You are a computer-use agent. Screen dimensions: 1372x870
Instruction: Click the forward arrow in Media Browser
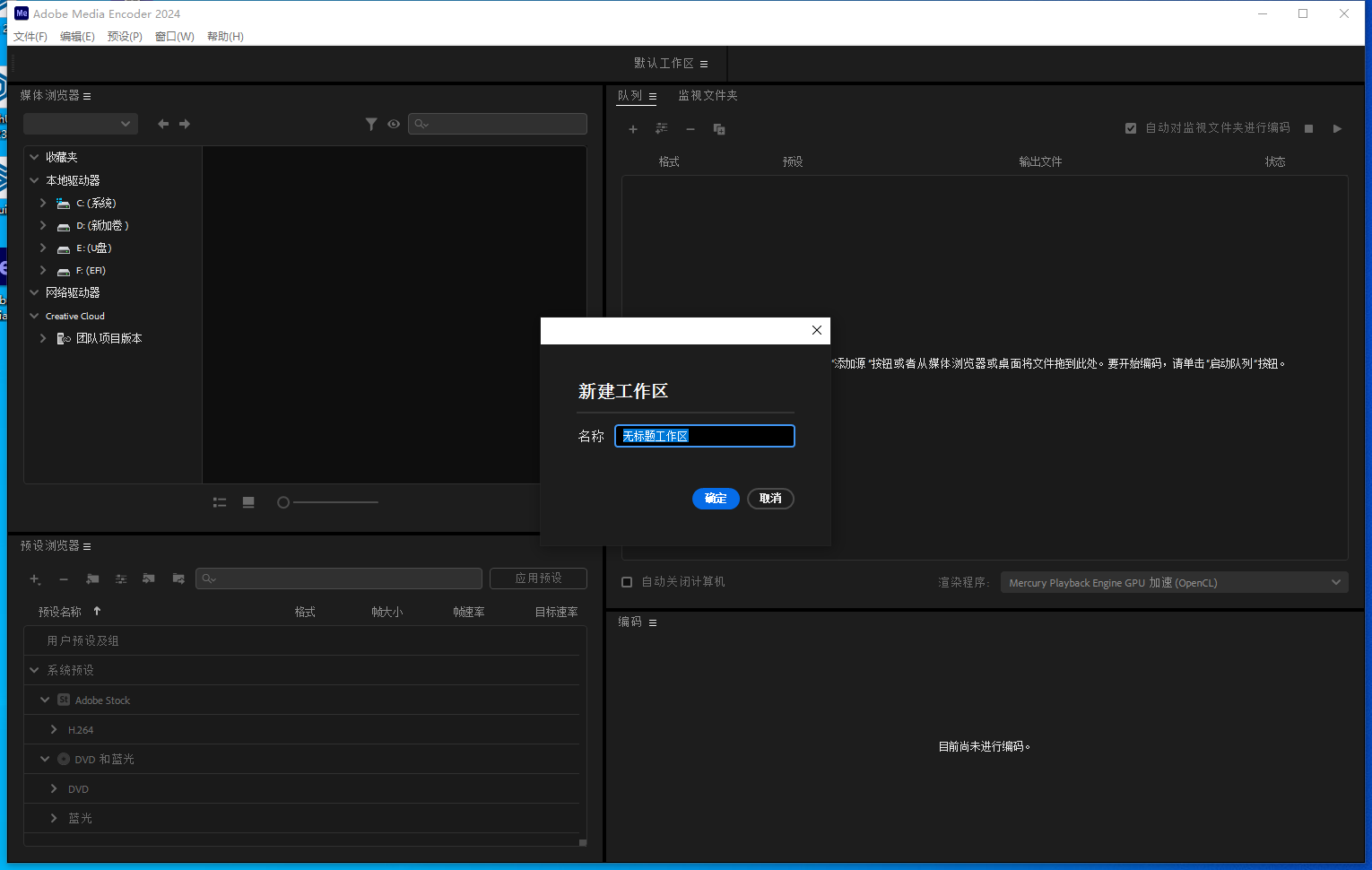click(185, 124)
